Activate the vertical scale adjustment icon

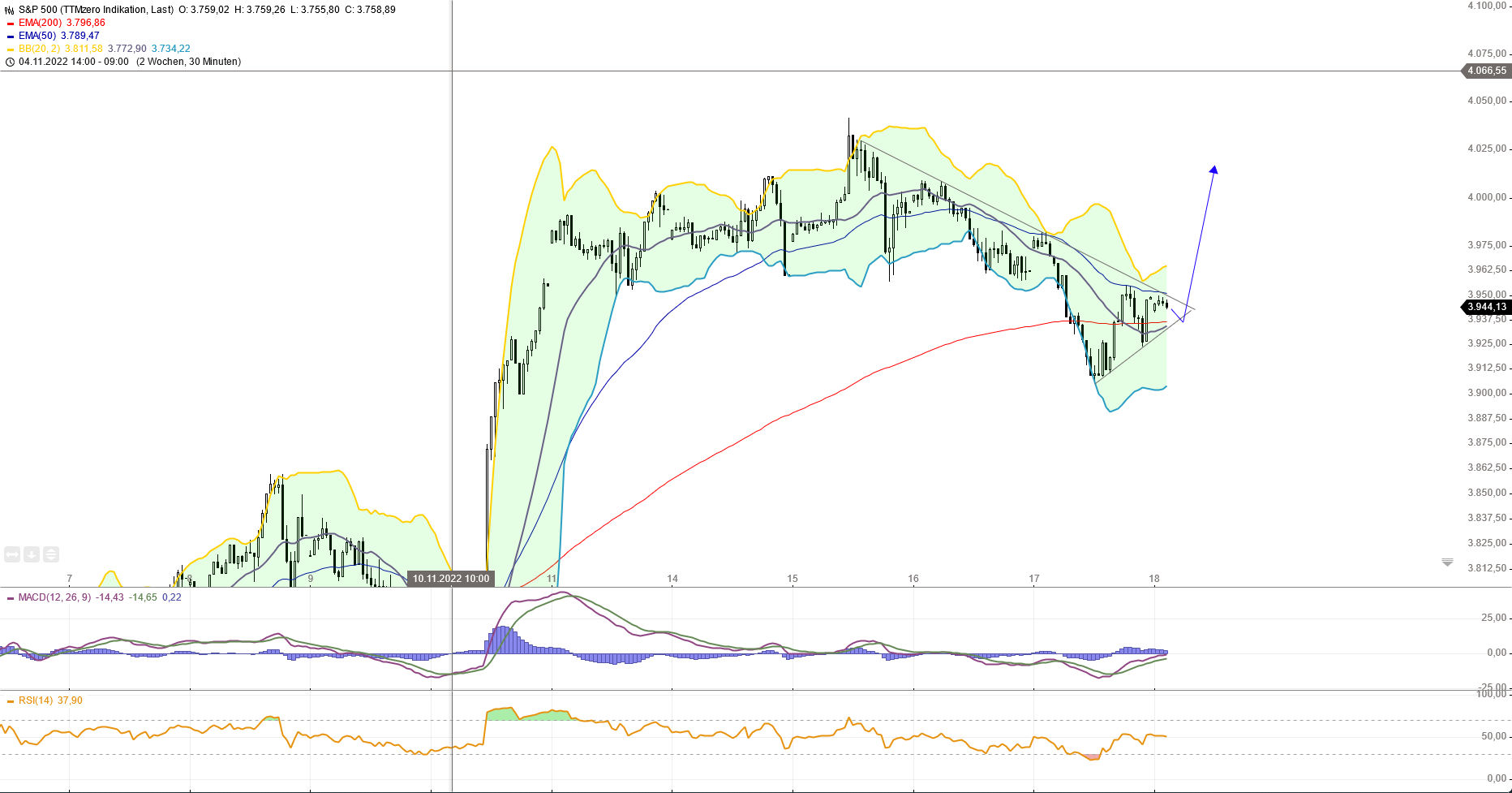(51, 554)
